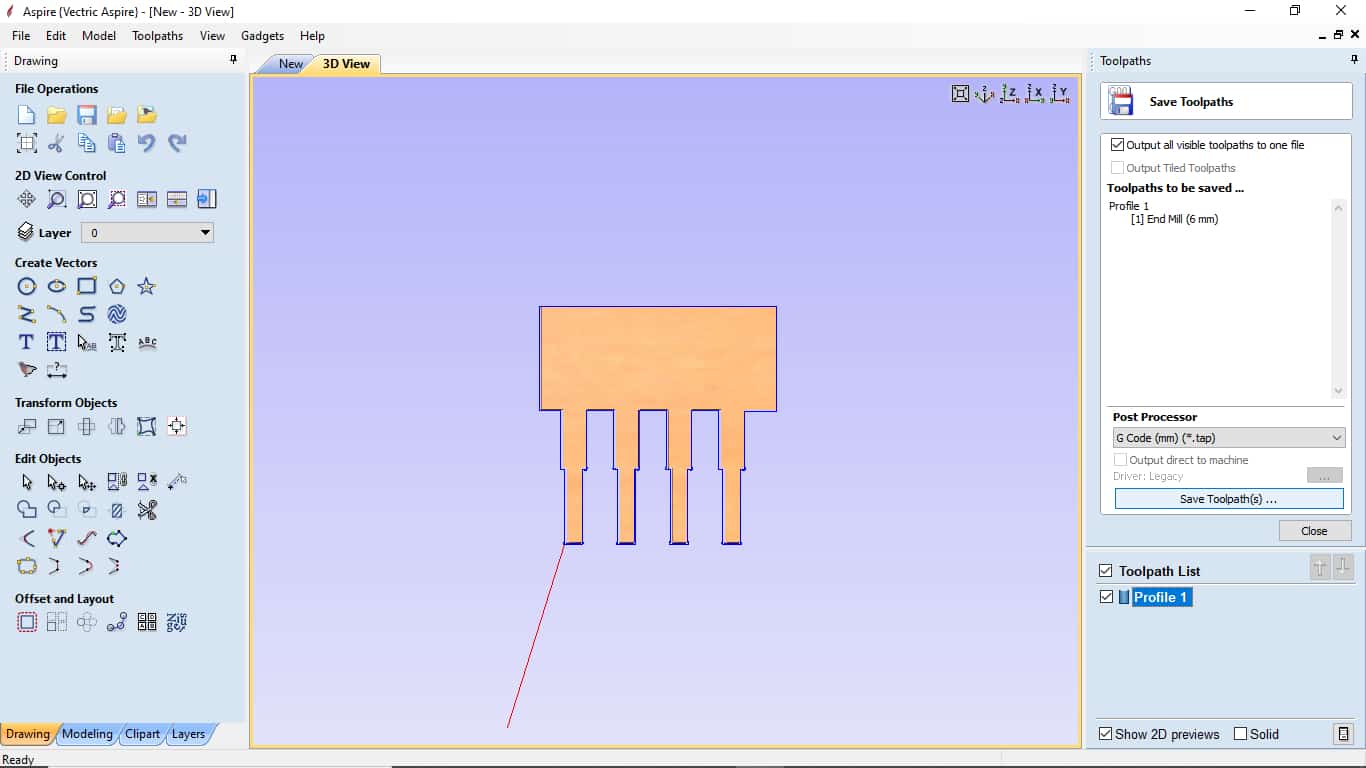
Task: Click the isometric view icon
Action: (985, 93)
